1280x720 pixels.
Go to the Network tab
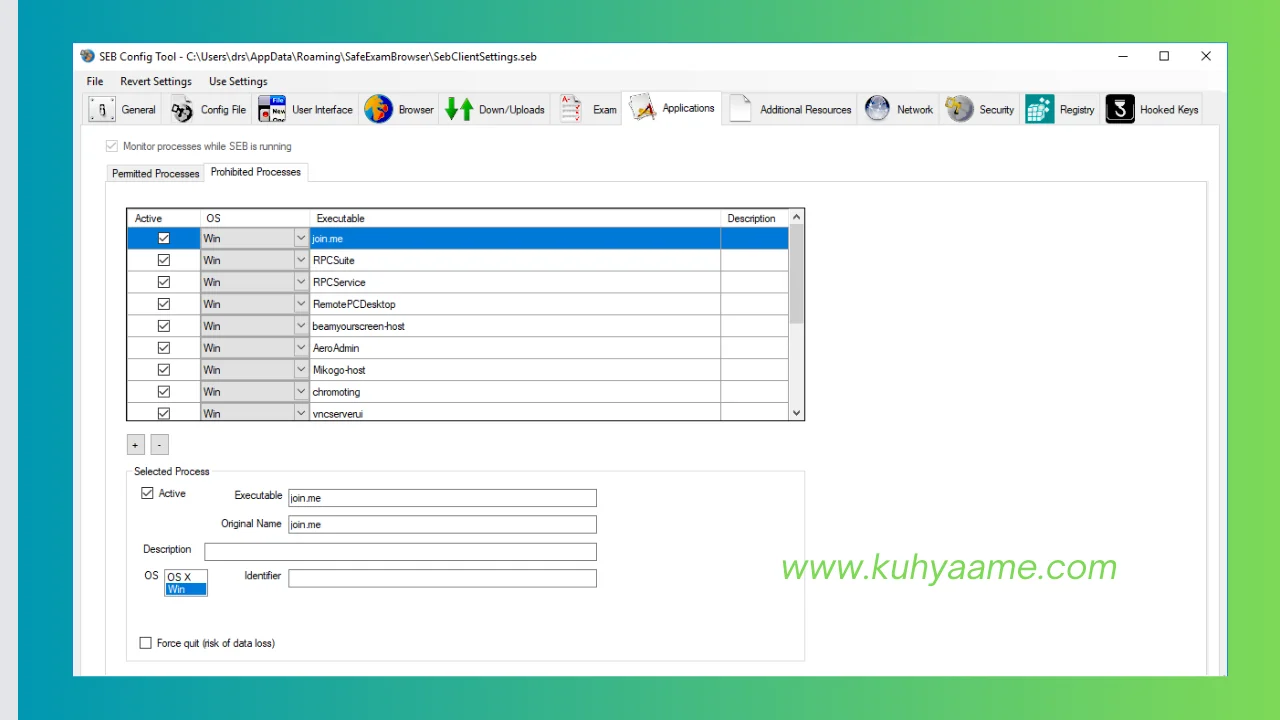point(900,109)
